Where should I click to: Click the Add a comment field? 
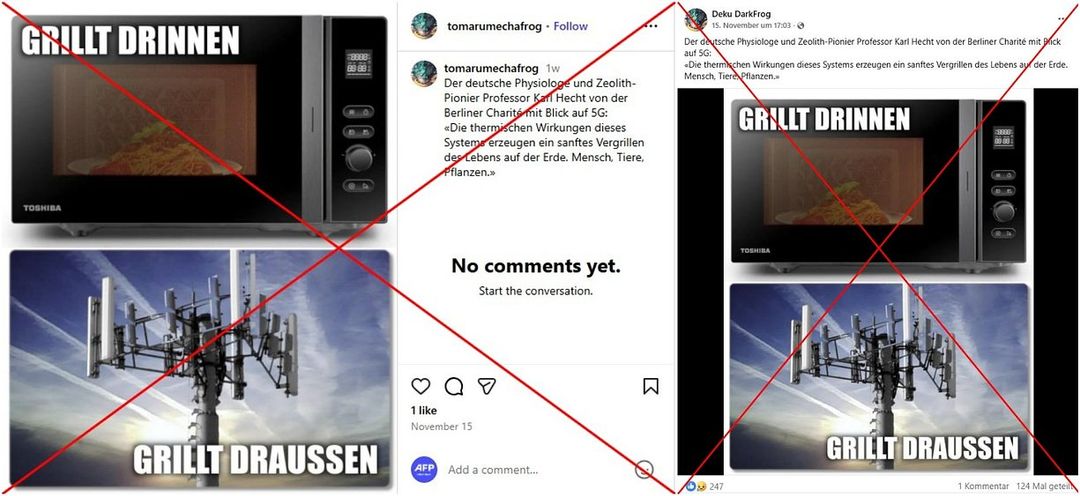537,470
